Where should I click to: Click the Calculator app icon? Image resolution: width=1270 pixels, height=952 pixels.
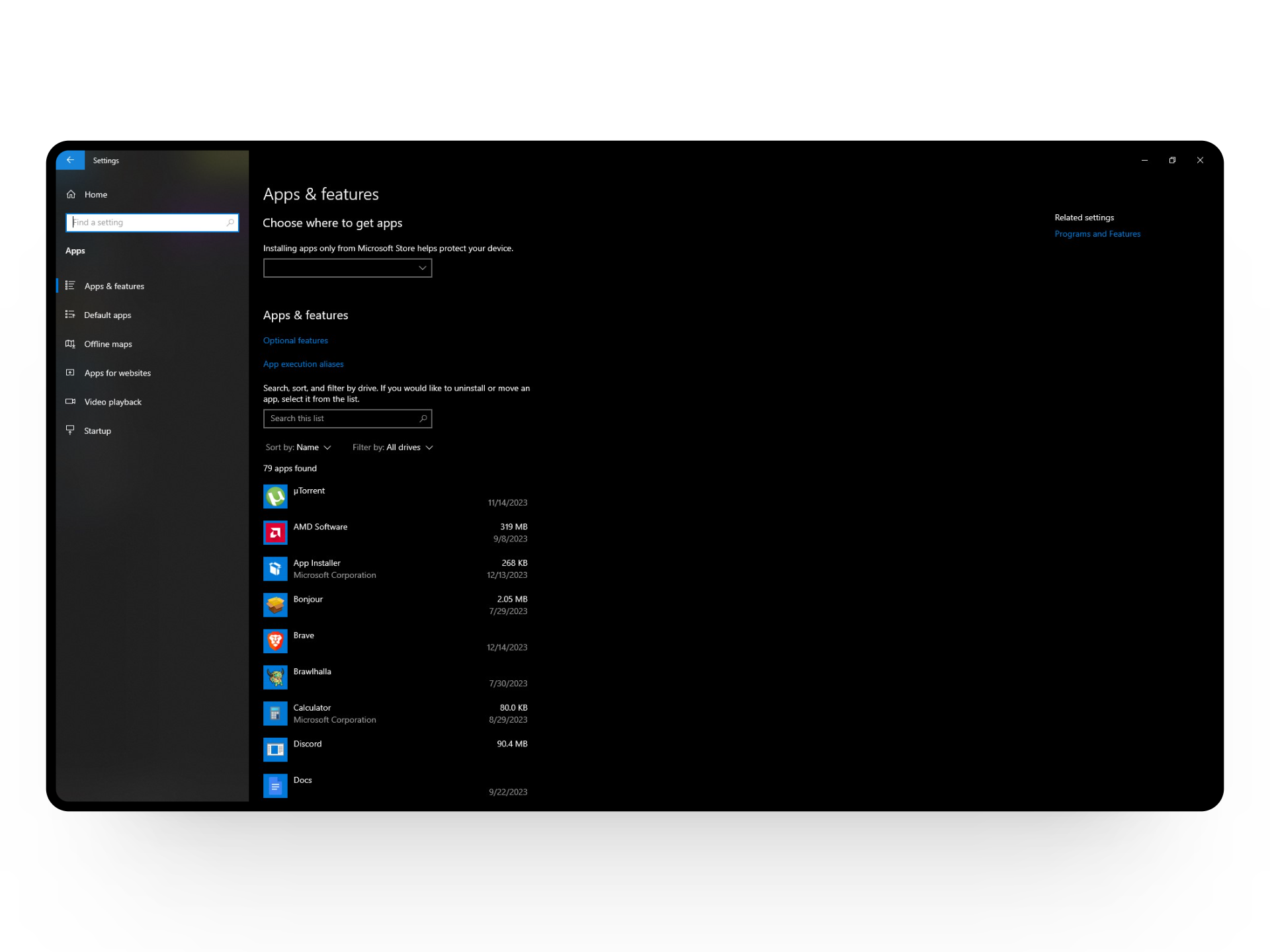pyautogui.click(x=275, y=713)
